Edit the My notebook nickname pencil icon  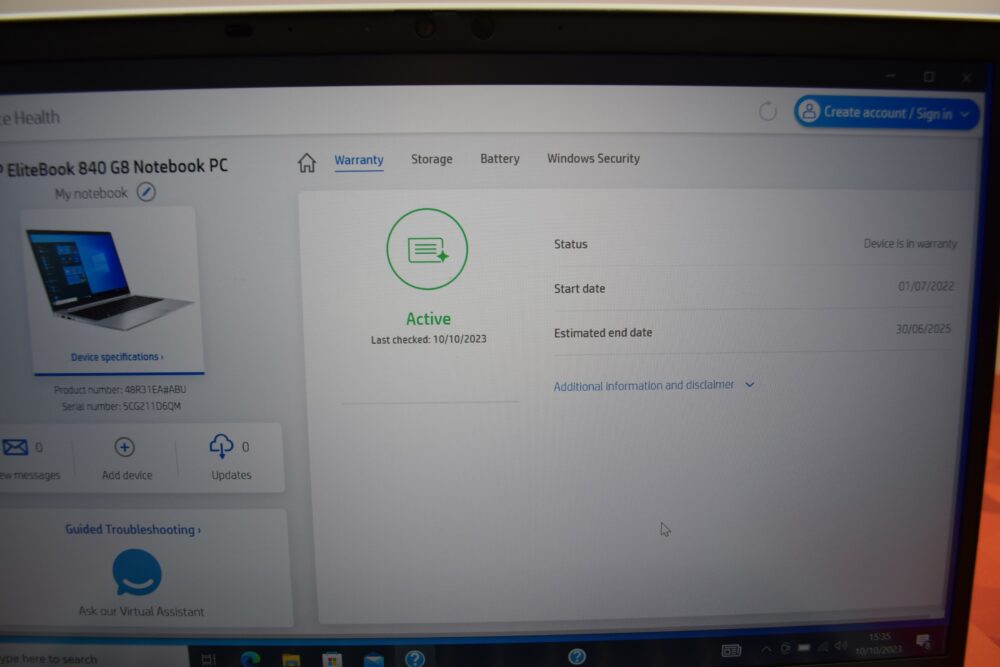pos(146,192)
